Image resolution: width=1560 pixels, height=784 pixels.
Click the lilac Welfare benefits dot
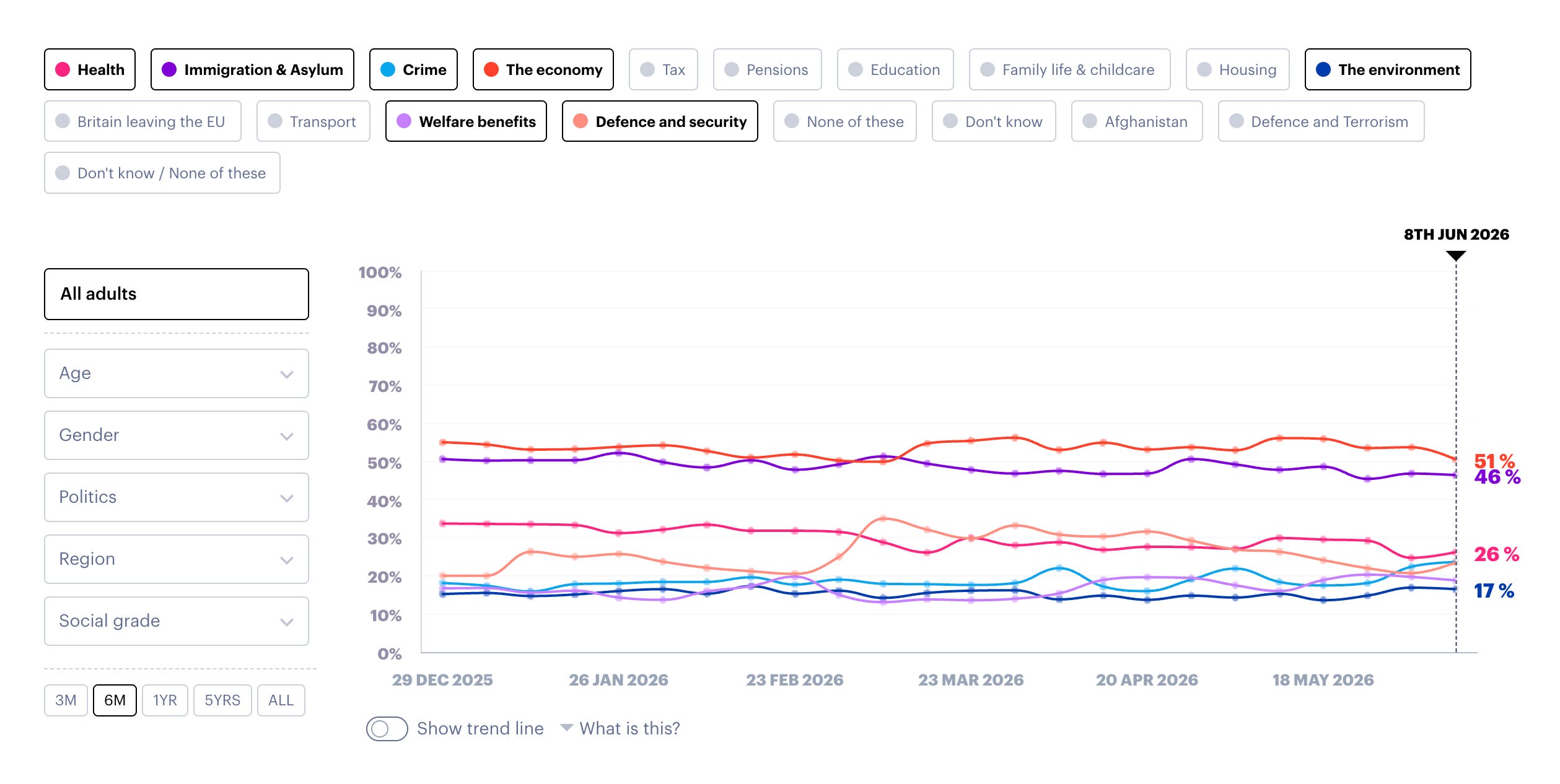pos(404,121)
